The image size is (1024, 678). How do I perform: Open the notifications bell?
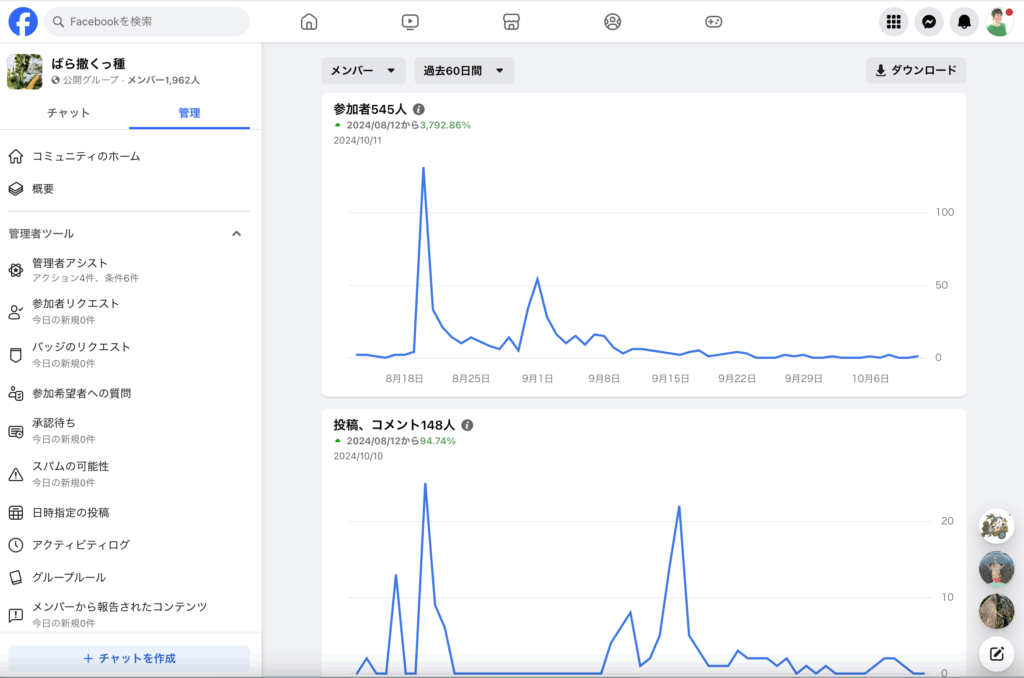964,22
